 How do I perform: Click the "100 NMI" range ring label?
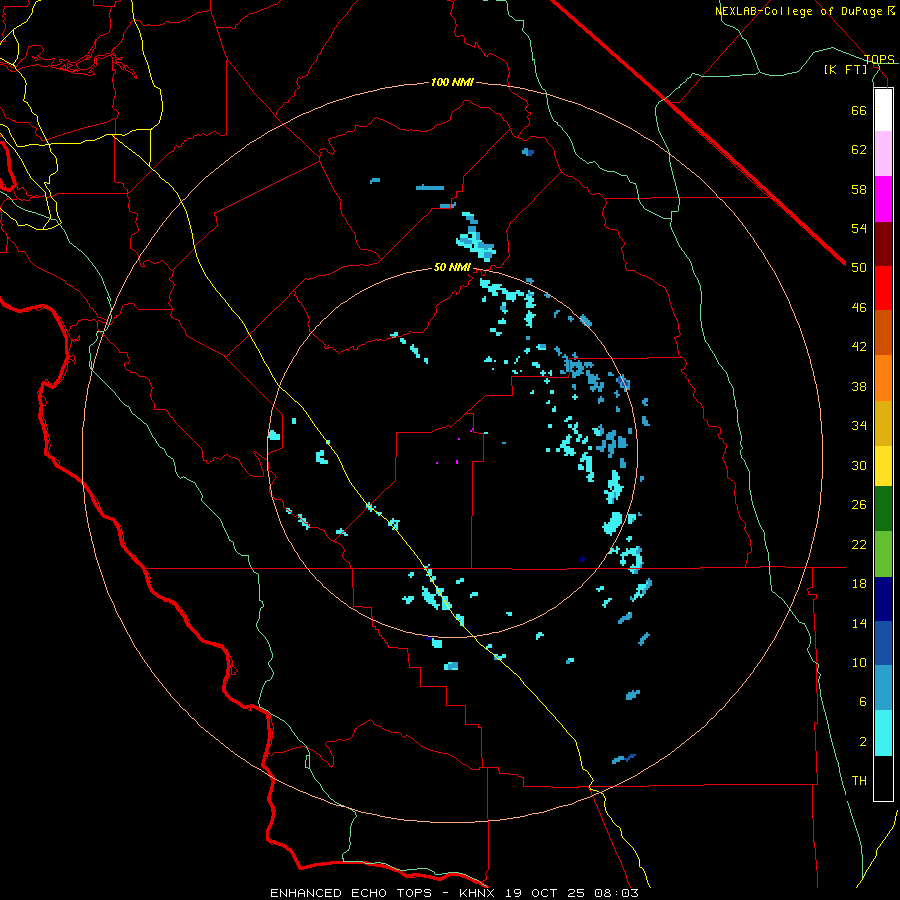click(x=452, y=82)
